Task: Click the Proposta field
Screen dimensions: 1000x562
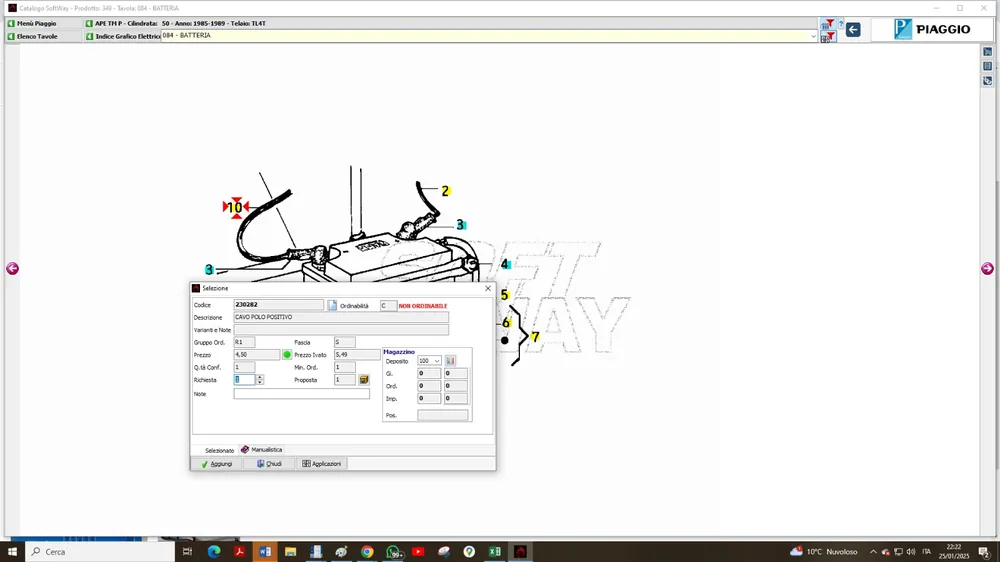Action: pyautogui.click(x=344, y=380)
